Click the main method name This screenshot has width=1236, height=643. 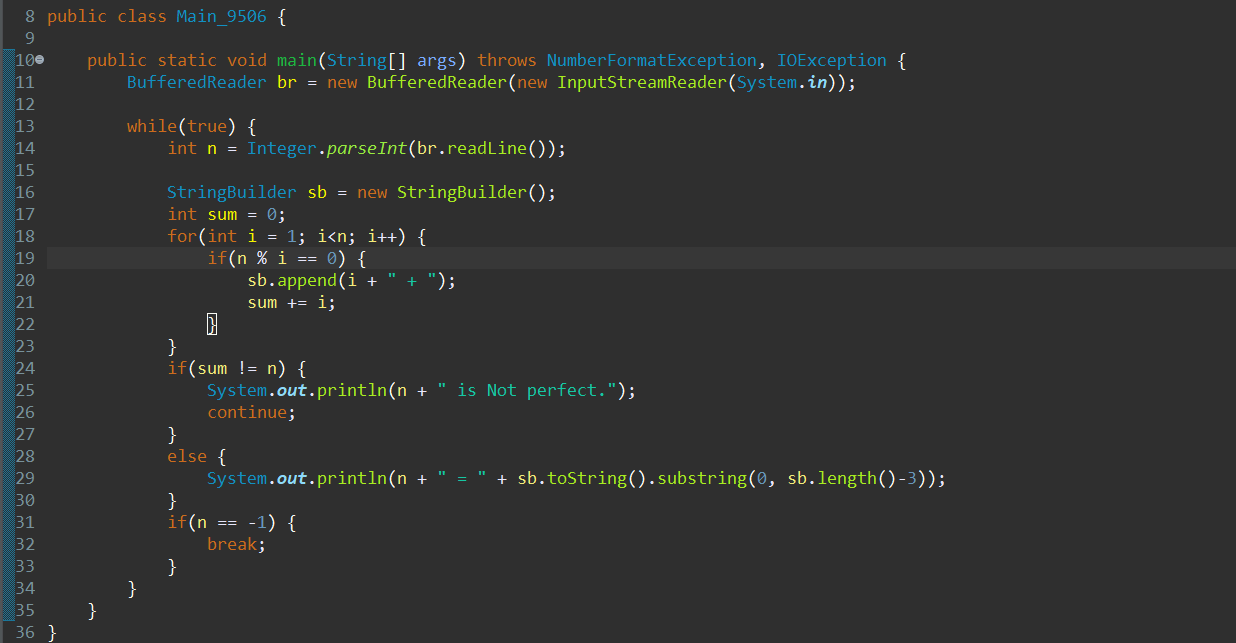click(x=297, y=60)
